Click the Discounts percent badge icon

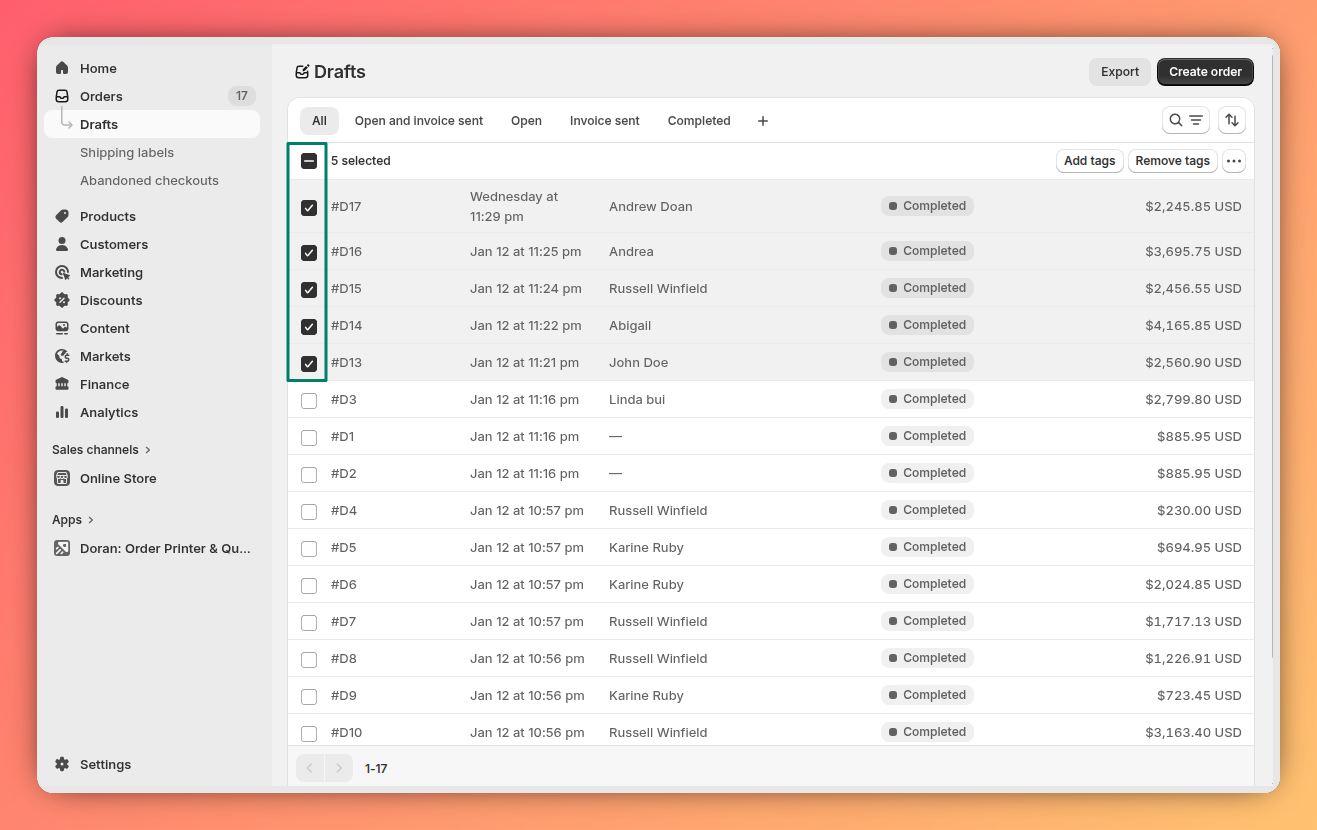tap(62, 300)
